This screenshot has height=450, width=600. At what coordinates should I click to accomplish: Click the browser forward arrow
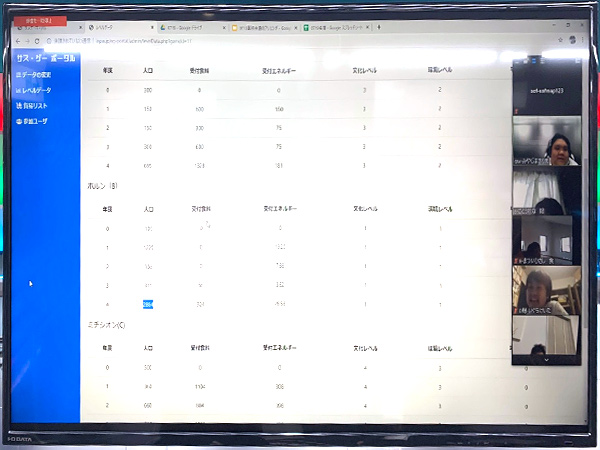point(27,41)
